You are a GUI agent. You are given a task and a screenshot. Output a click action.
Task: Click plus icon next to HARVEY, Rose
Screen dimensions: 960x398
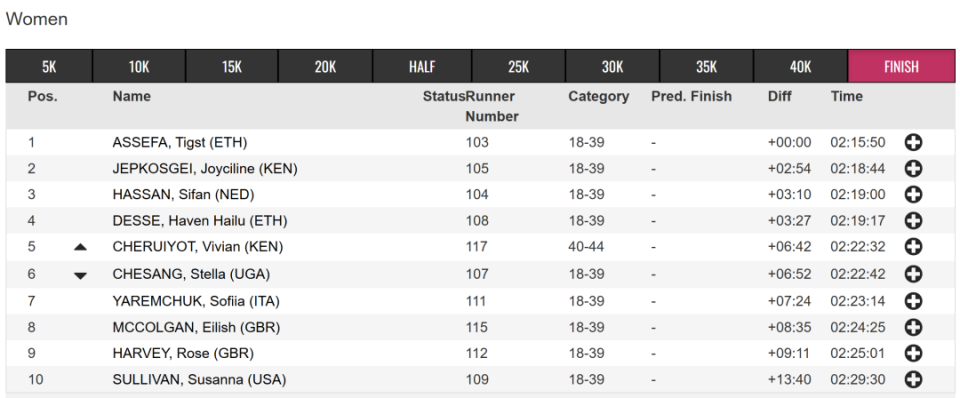click(x=913, y=353)
